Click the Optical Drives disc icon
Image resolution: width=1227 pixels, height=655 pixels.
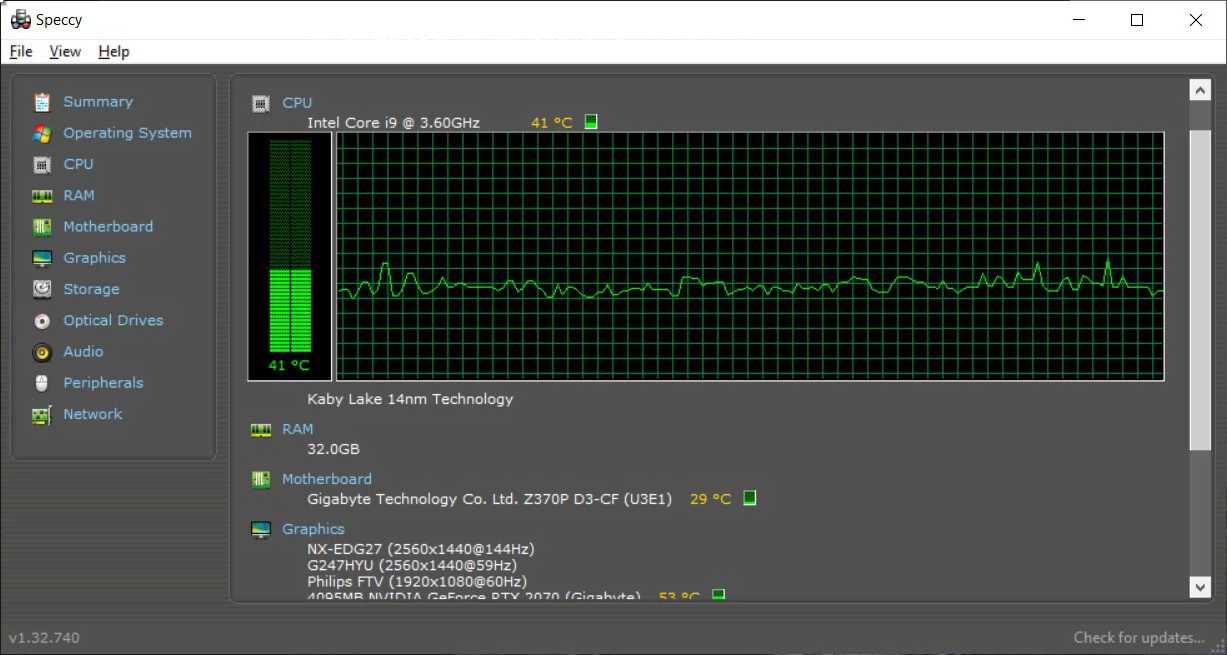tap(42, 321)
